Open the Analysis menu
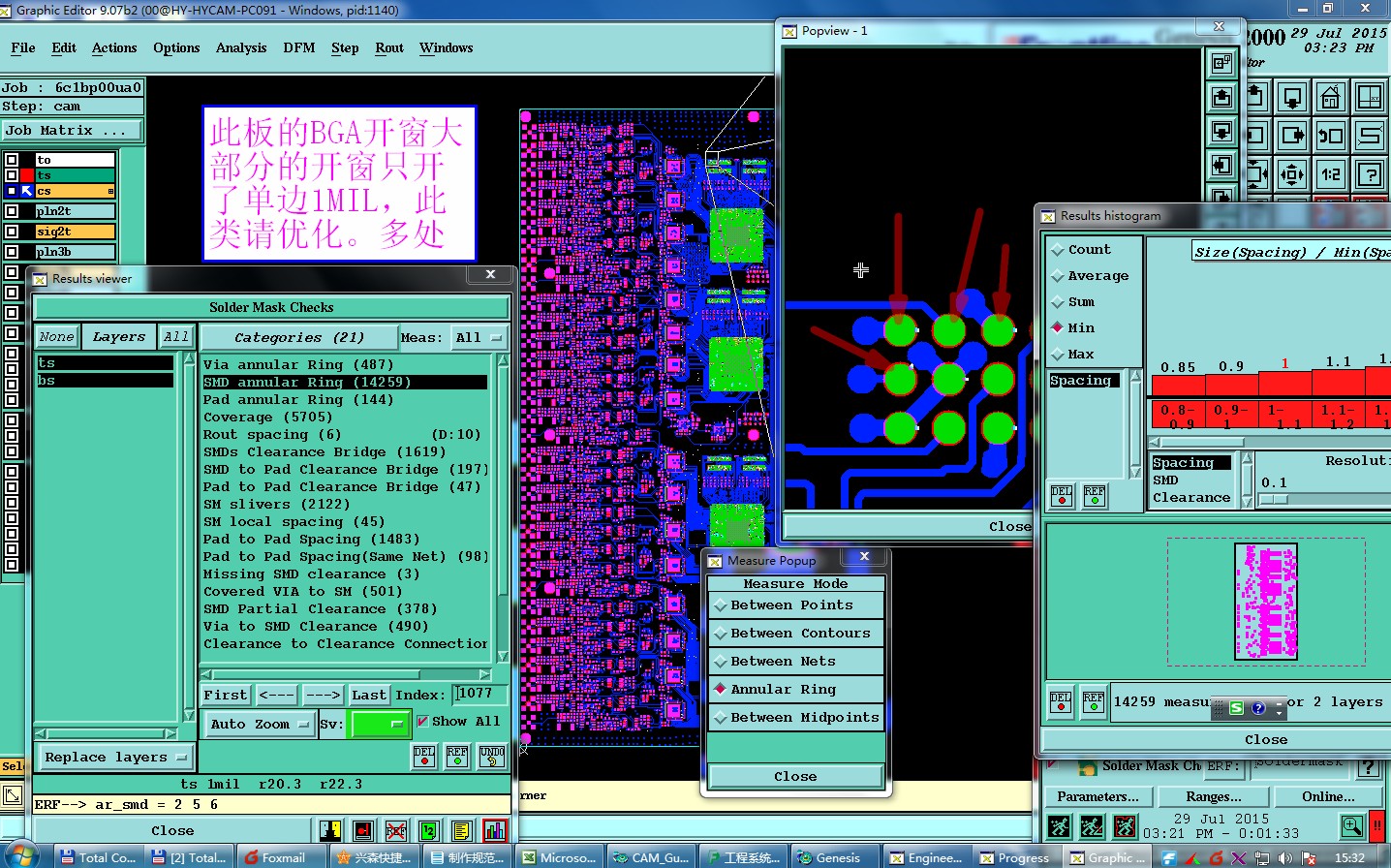Image resolution: width=1391 pixels, height=868 pixels. pos(241,47)
